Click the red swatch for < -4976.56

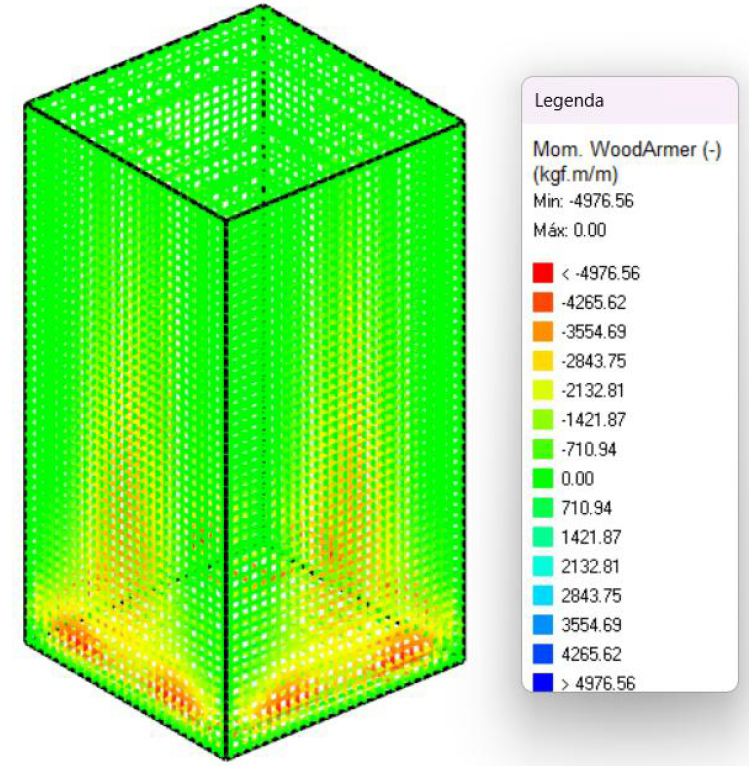[543, 273]
